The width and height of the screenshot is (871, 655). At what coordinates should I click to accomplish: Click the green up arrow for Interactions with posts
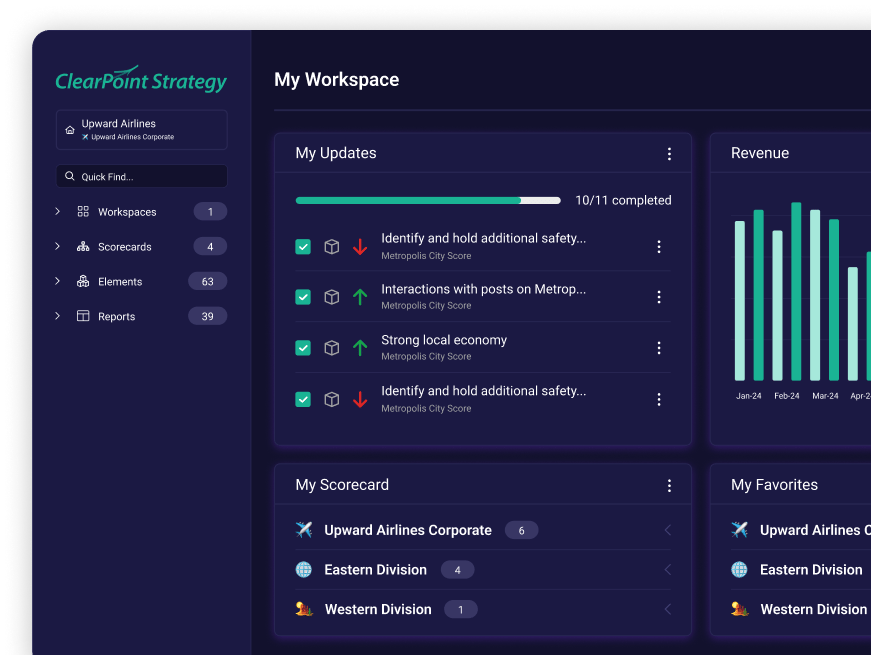(360, 297)
